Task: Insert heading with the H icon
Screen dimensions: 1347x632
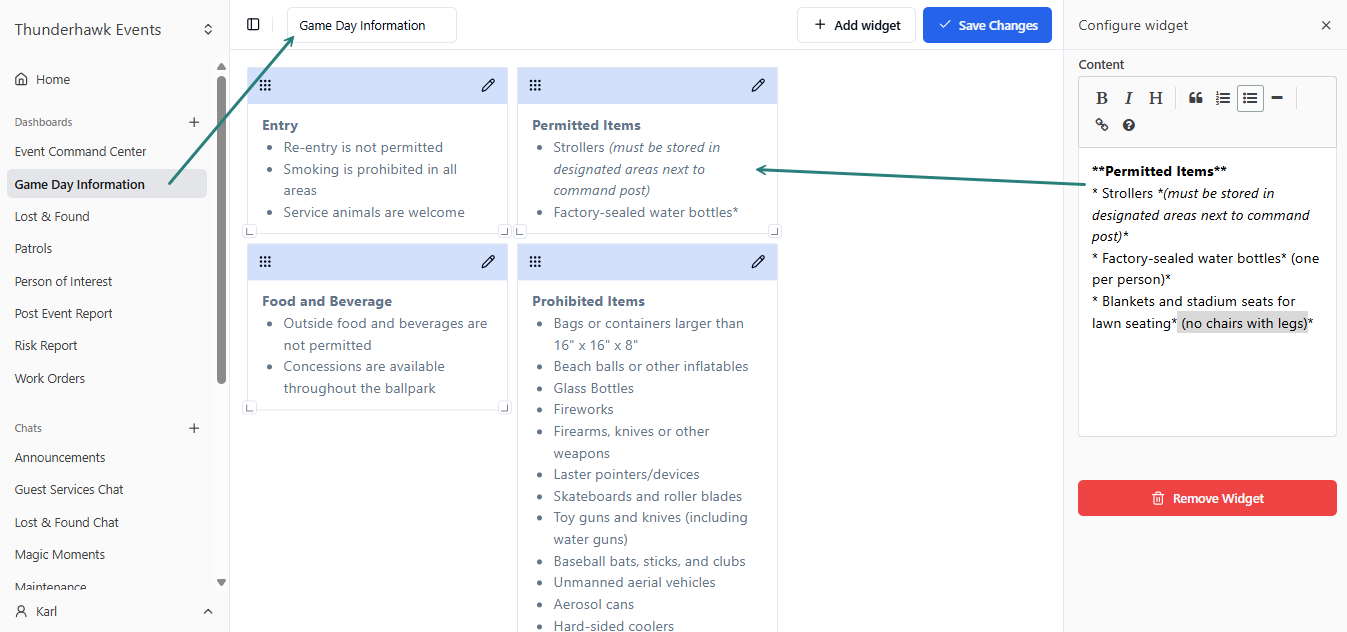Action: tap(1155, 98)
